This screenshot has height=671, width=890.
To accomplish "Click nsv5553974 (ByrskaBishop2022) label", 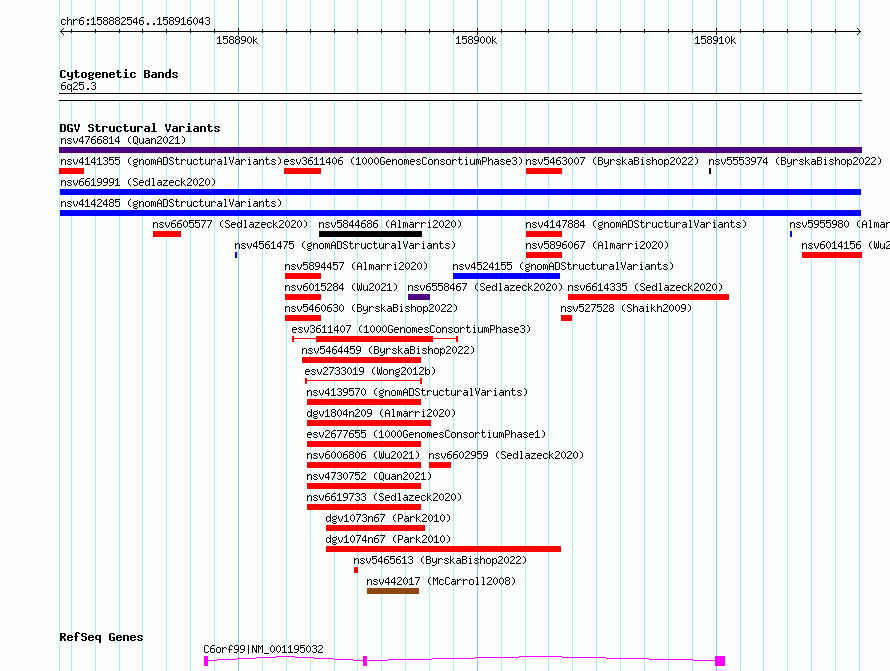I will 795,161.
